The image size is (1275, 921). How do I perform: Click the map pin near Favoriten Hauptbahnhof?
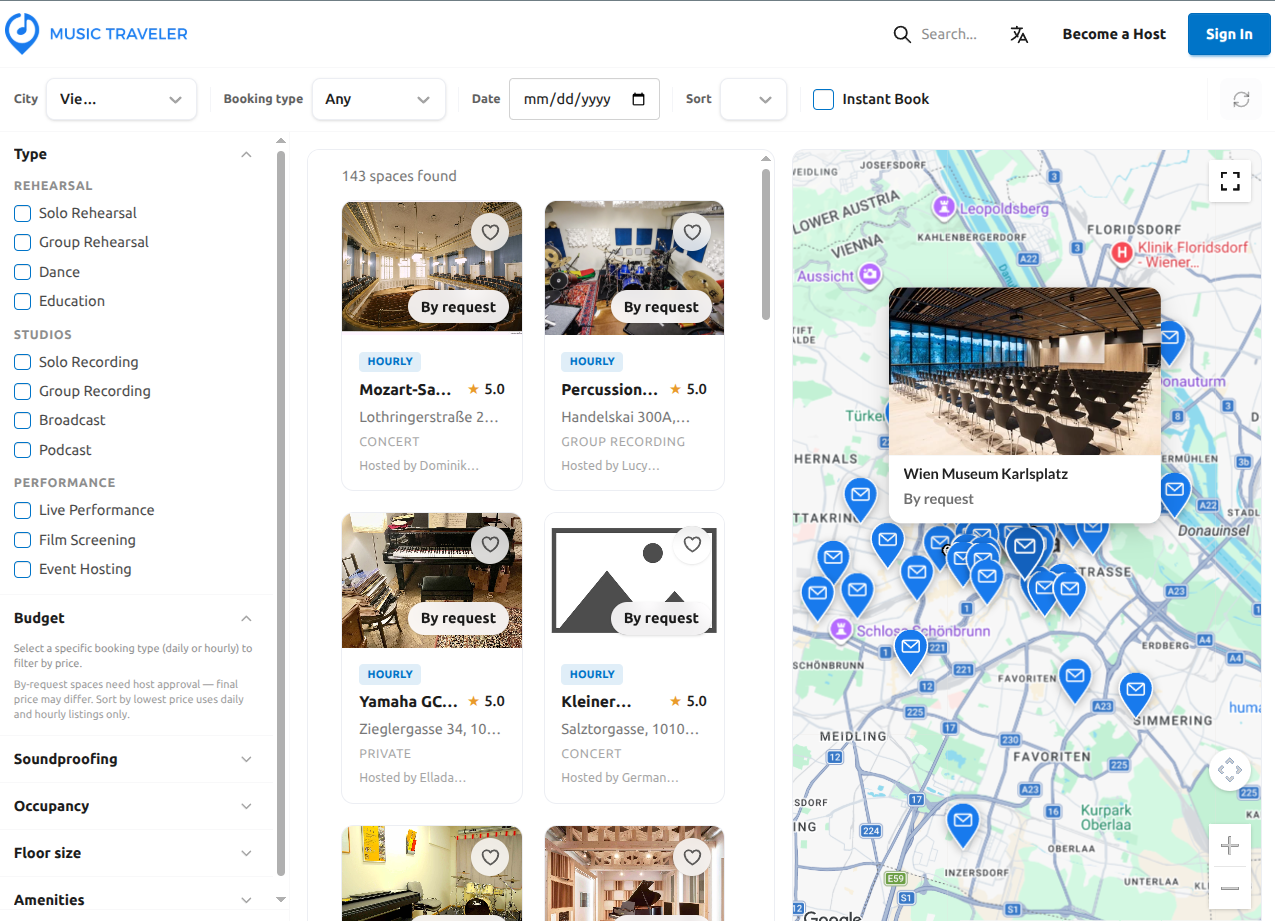tap(1074, 678)
